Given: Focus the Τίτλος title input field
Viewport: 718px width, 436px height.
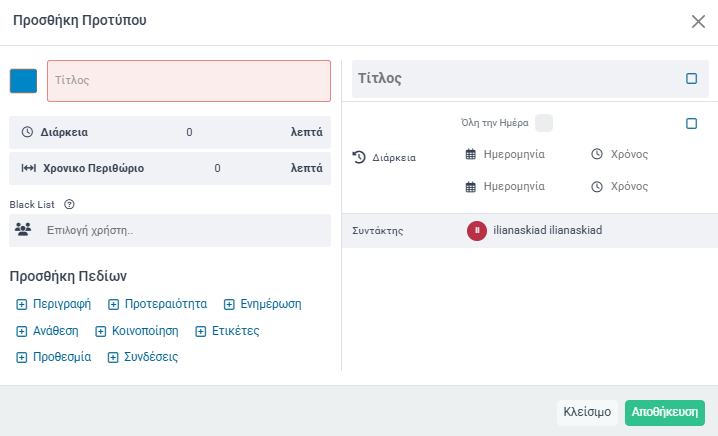Looking at the screenshot, I should click(x=188, y=81).
